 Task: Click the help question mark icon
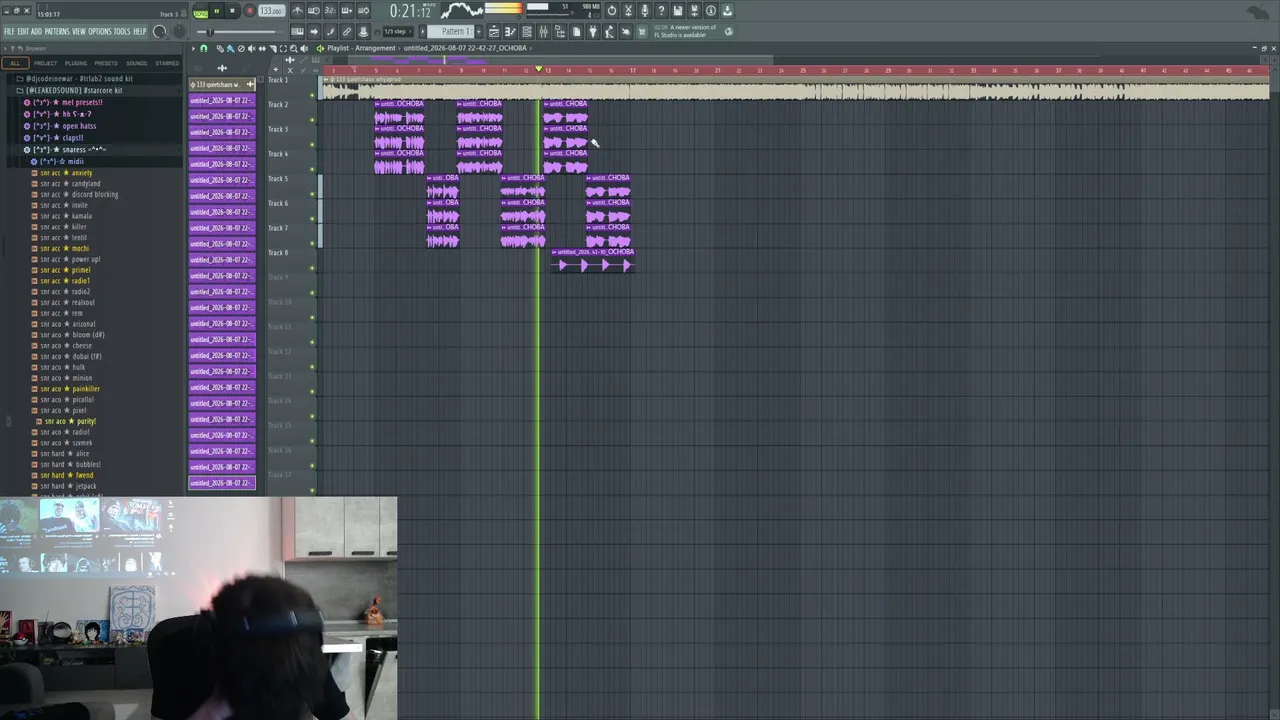(661, 11)
